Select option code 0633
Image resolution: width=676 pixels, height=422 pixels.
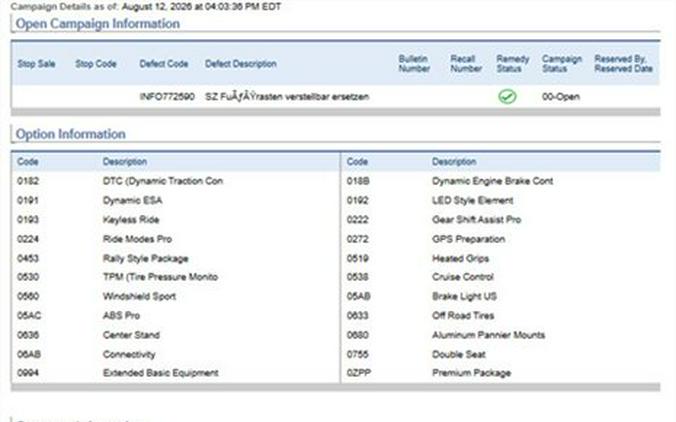point(358,316)
